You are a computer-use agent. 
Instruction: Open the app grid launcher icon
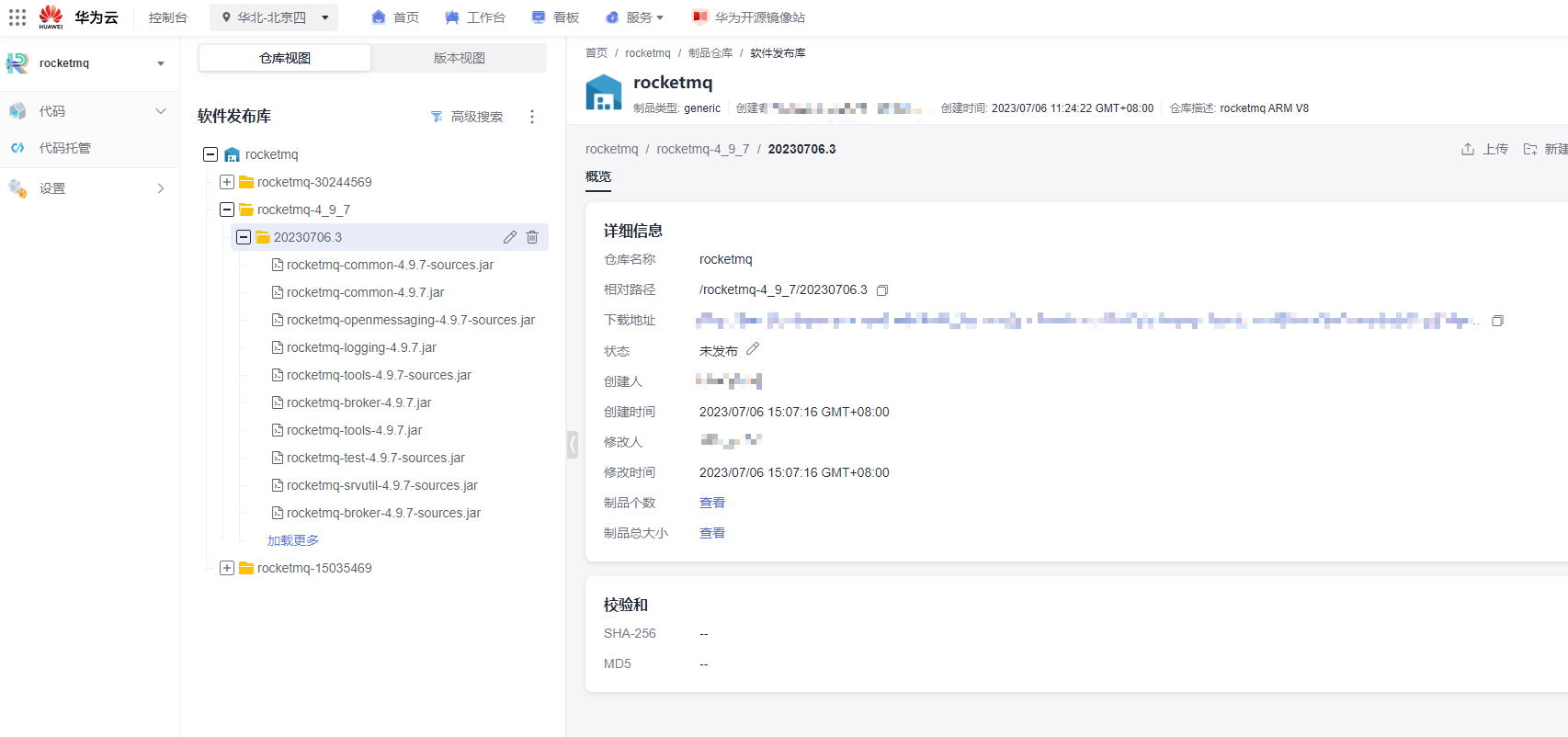[x=17, y=17]
